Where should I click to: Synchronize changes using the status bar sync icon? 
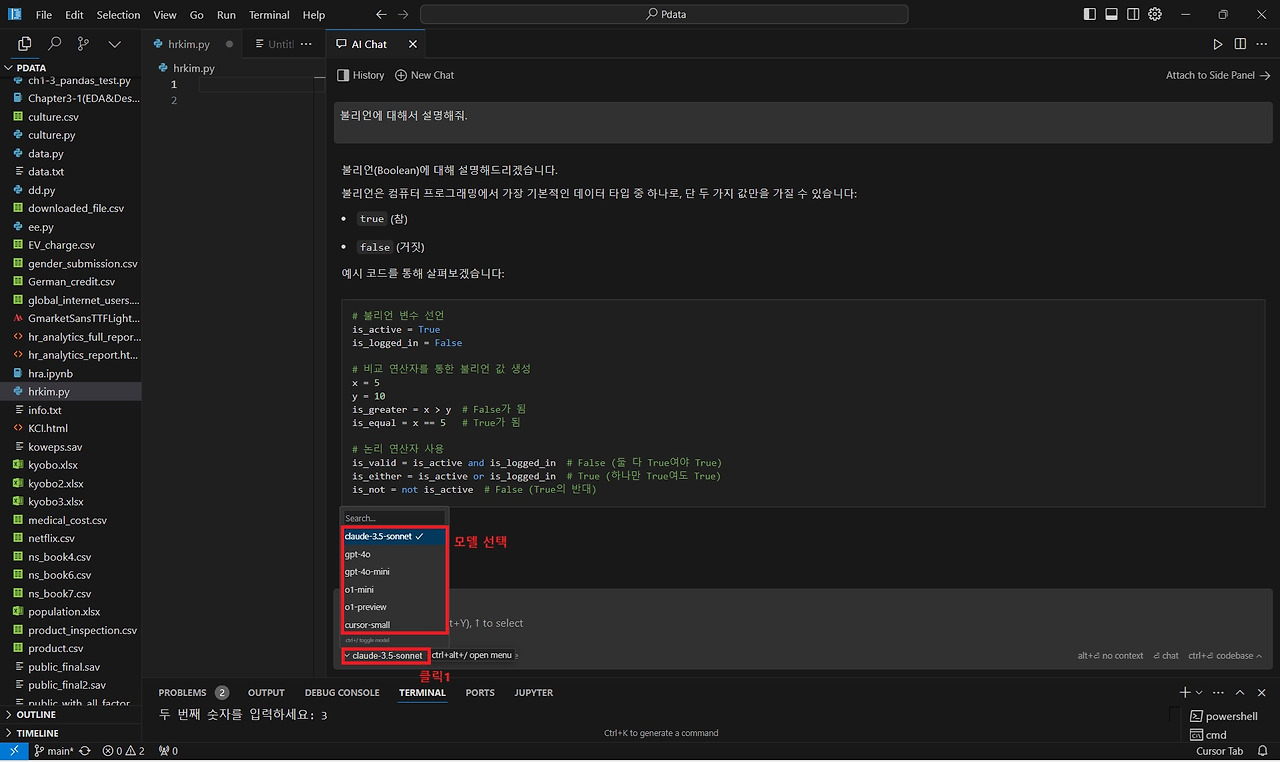[x=85, y=751]
